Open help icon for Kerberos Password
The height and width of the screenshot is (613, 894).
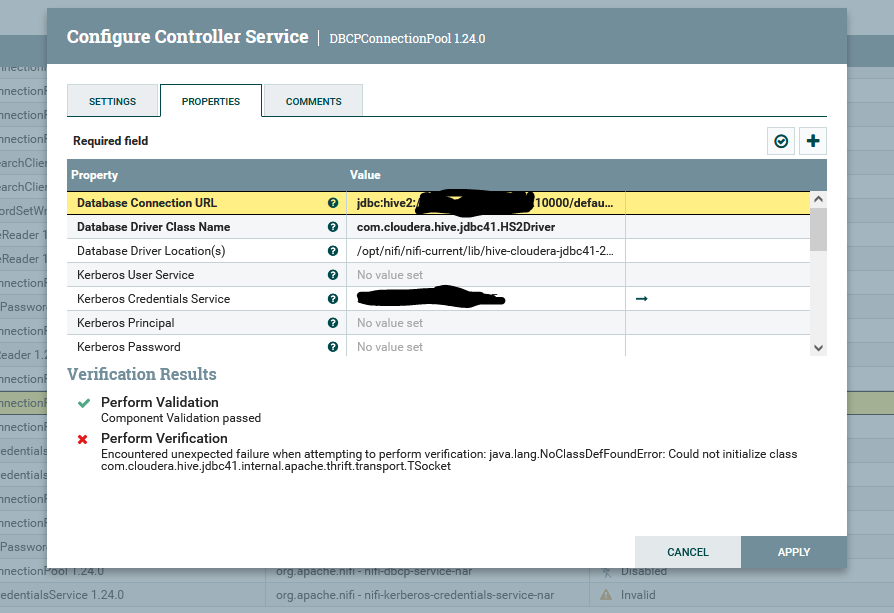tap(333, 347)
